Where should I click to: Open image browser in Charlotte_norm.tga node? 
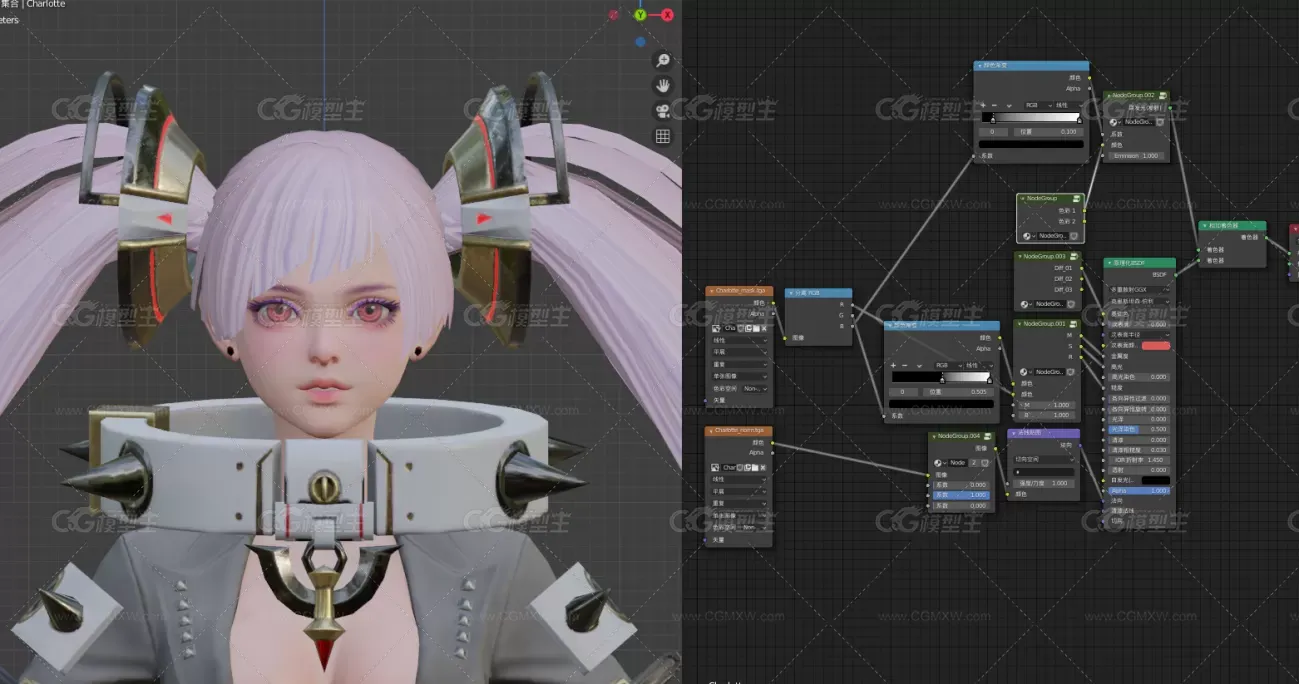tap(717, 467)
